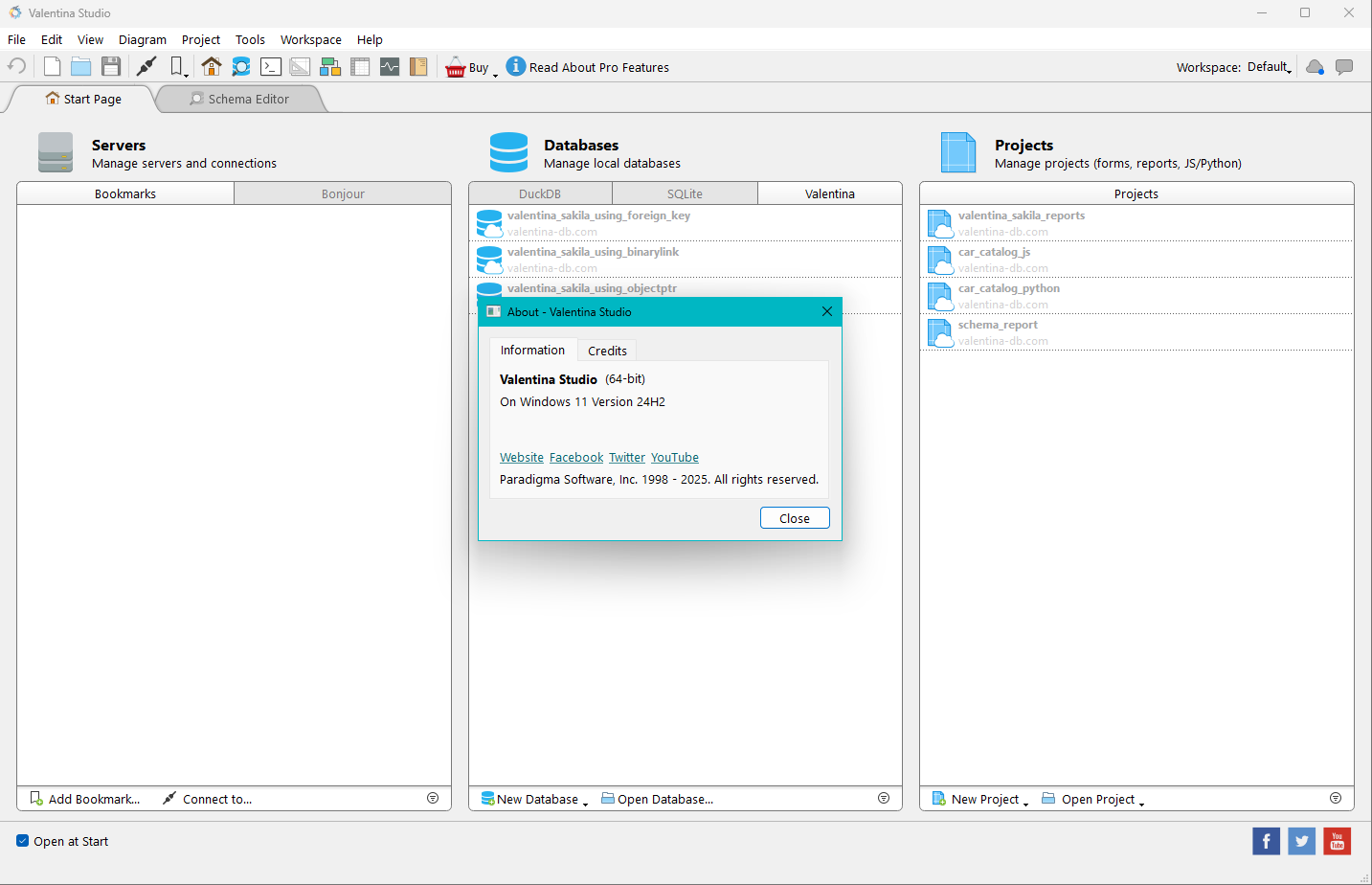Screen dimensions: 1372x885
Task: Open the Project menu
Action: coord(201,39)
